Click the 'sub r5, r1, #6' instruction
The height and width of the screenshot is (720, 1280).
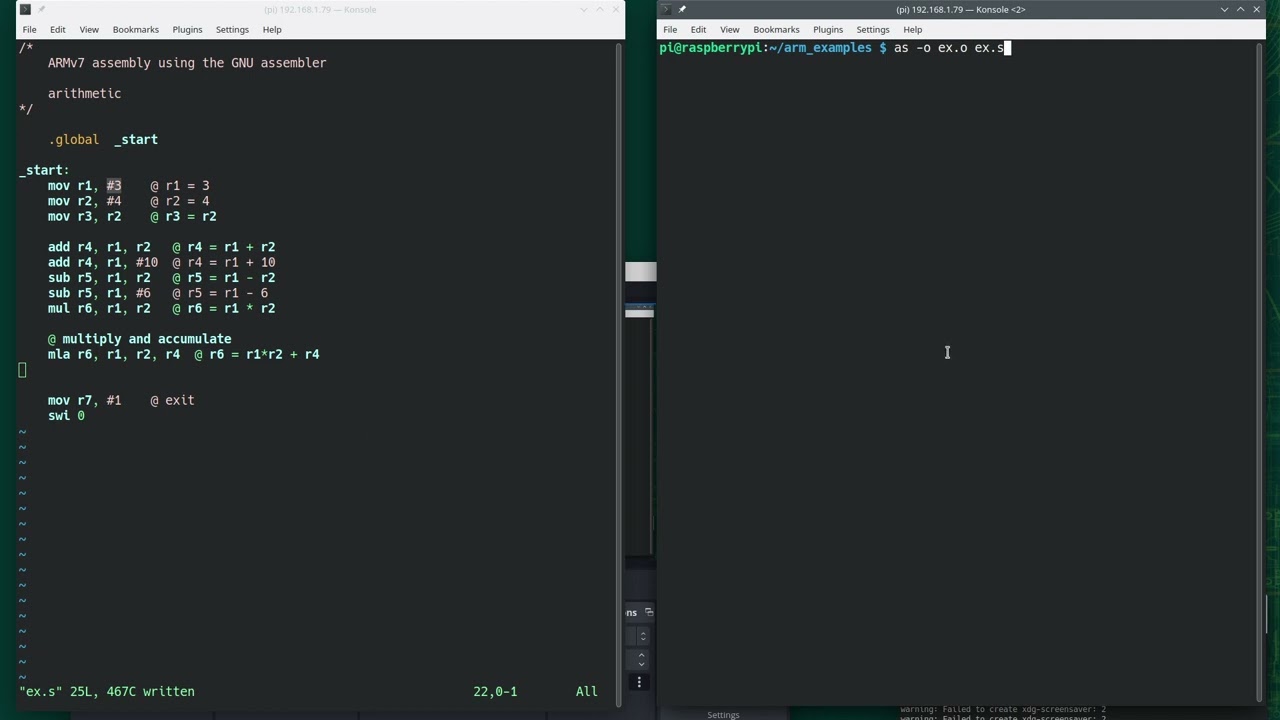tap(99, 293)
